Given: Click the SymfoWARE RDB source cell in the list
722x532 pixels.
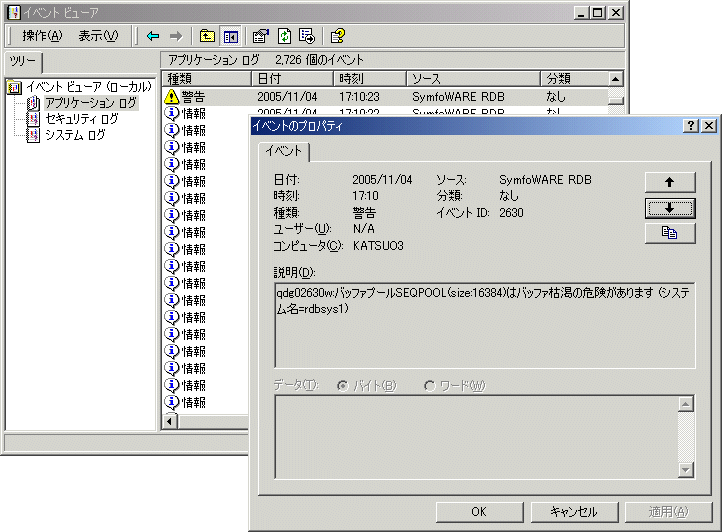Looking at the screenshot, I should pyautogui.click(x=458, y=97).
